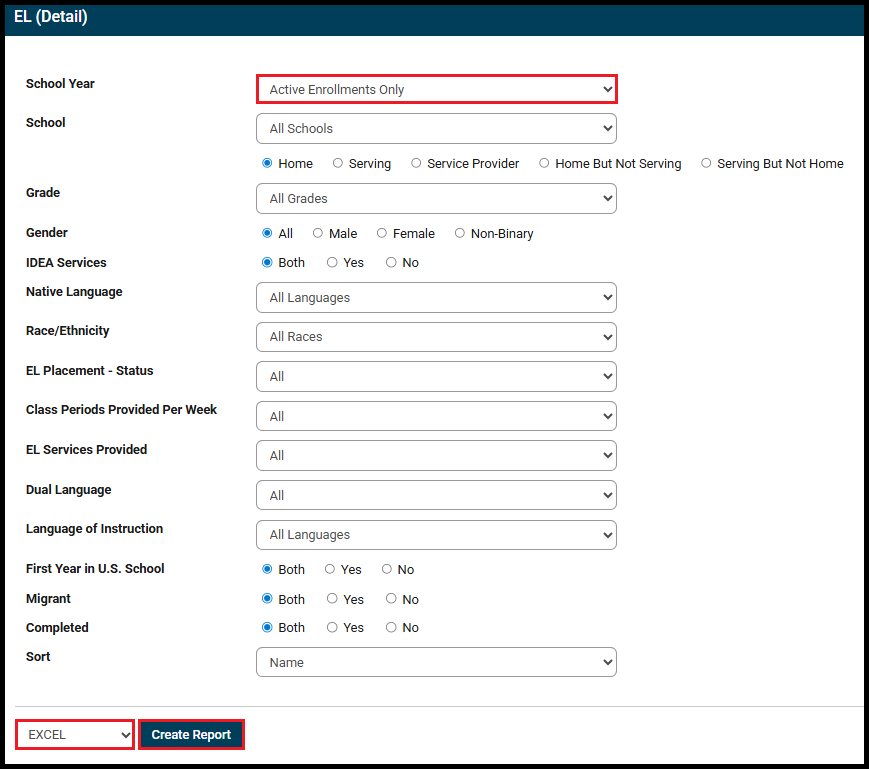Open the Dual Language dropdown
Screen dimensions: 869x769
pos(436,495)
